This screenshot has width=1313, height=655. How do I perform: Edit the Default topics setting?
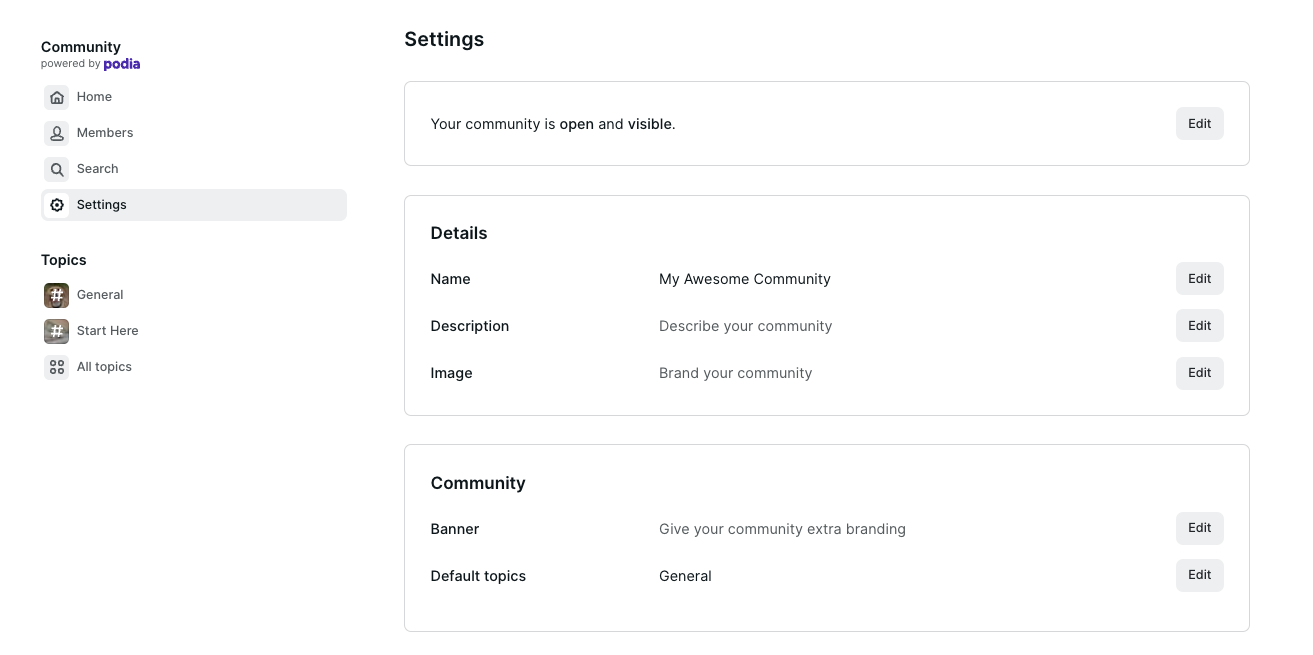tap(1199, 575)
